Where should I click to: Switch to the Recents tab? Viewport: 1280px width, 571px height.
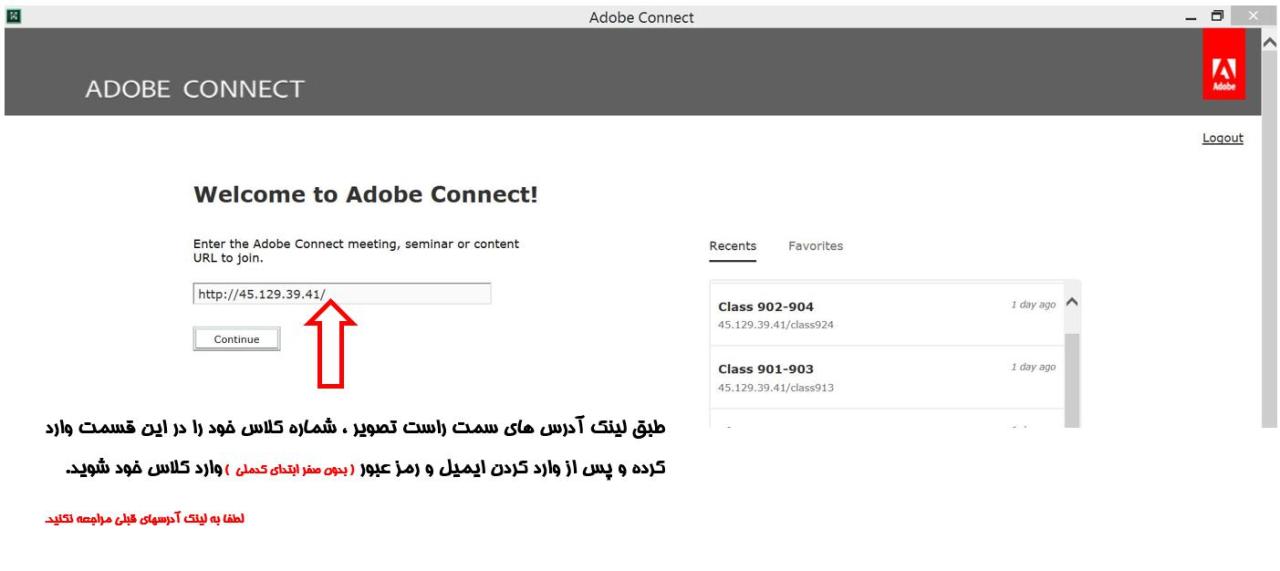[x=733, y=246]
